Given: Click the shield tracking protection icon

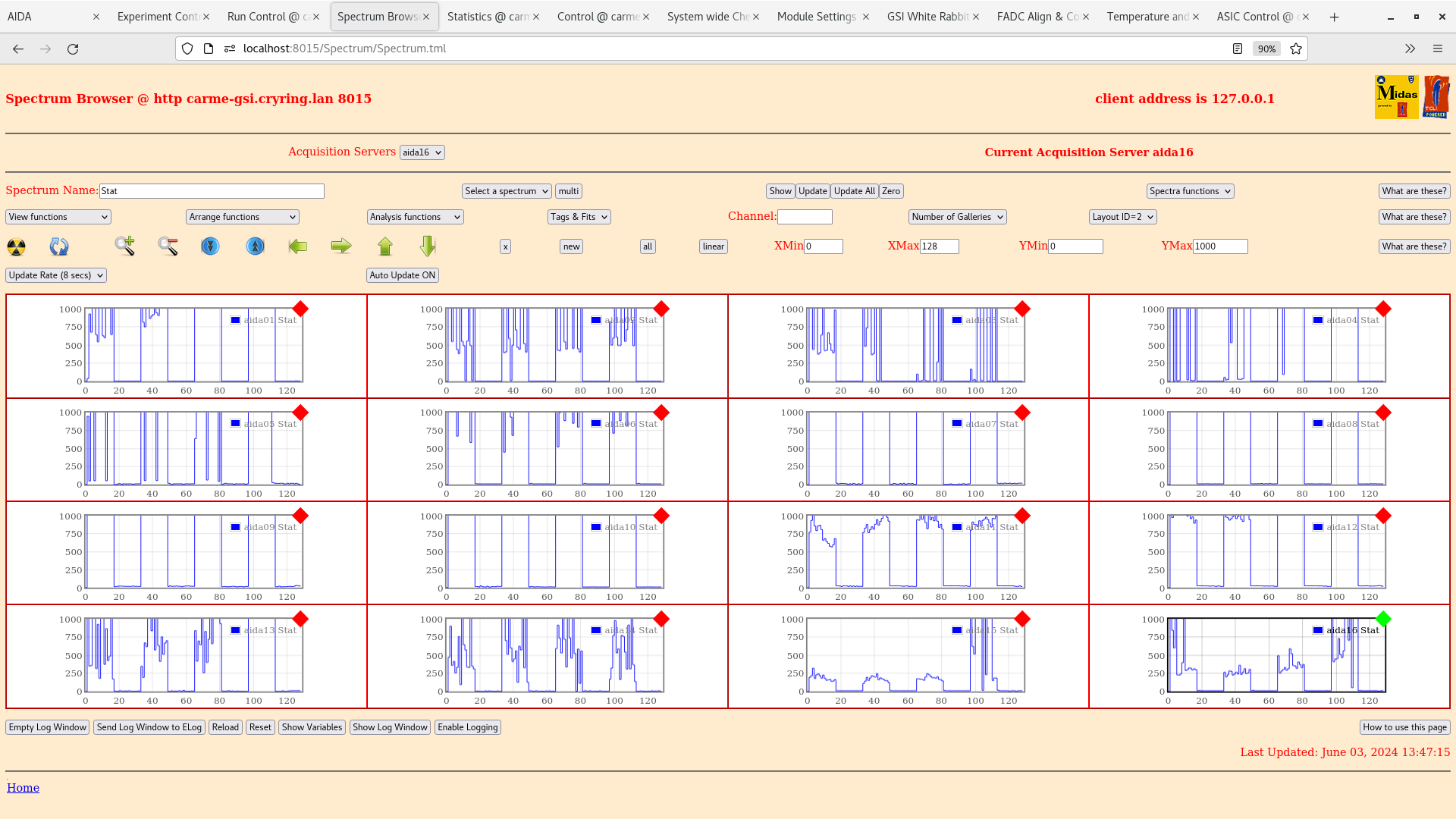Looking at the screenshot, I should [187, 49].
